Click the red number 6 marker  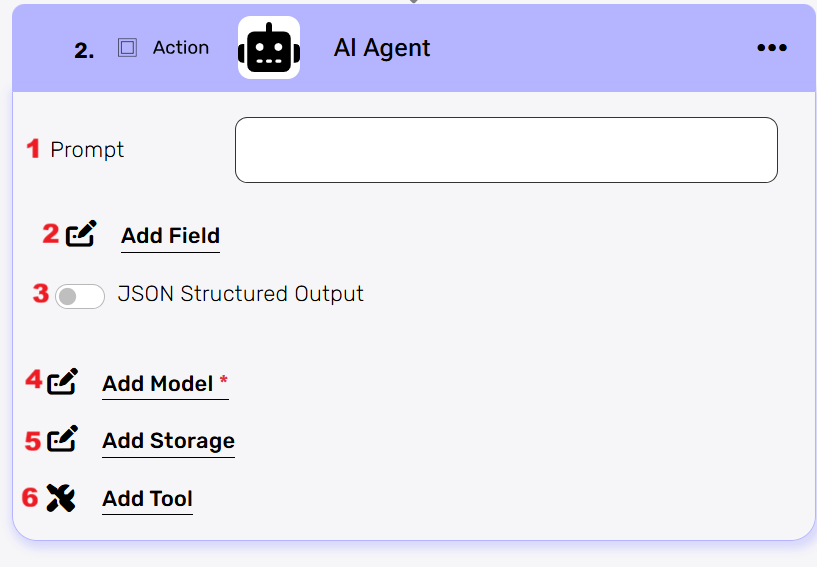(x=30, y=497)
